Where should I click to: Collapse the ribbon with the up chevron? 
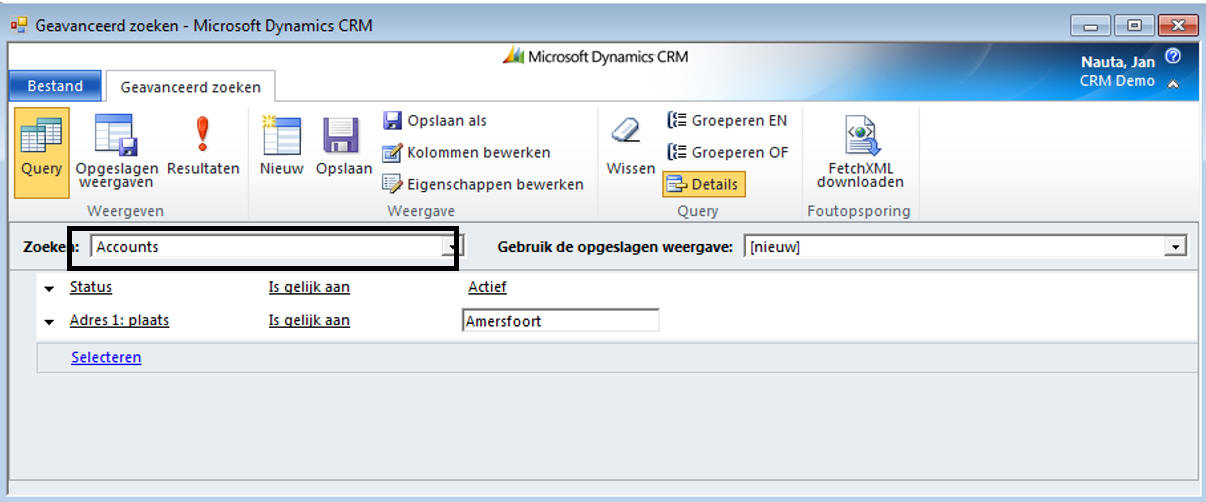click(1173, 84)
